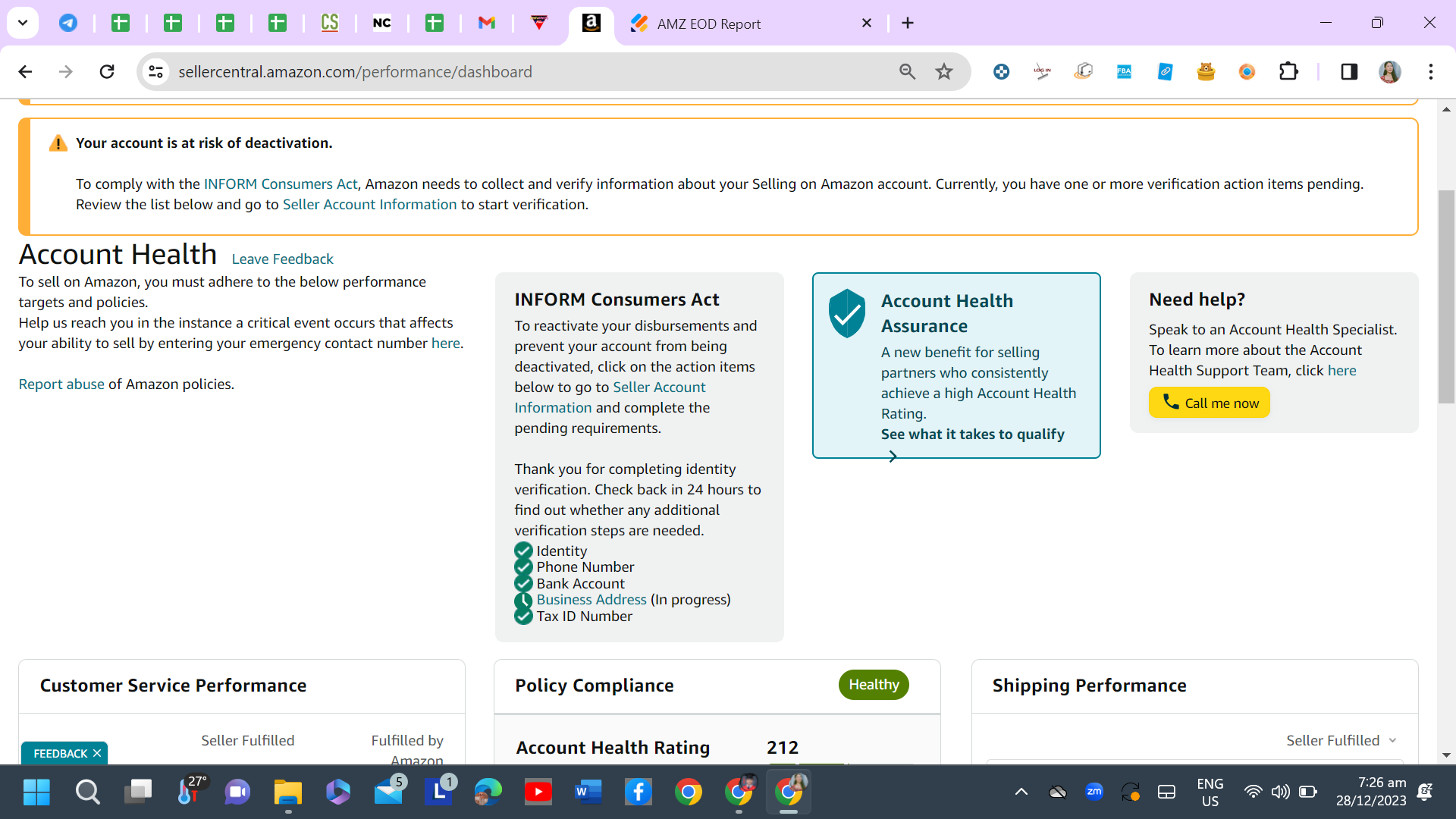The width and height of the screenshot is (1456, 819).
Task: Open Facebook from the taskbar
Action: (x=639, y=792)
